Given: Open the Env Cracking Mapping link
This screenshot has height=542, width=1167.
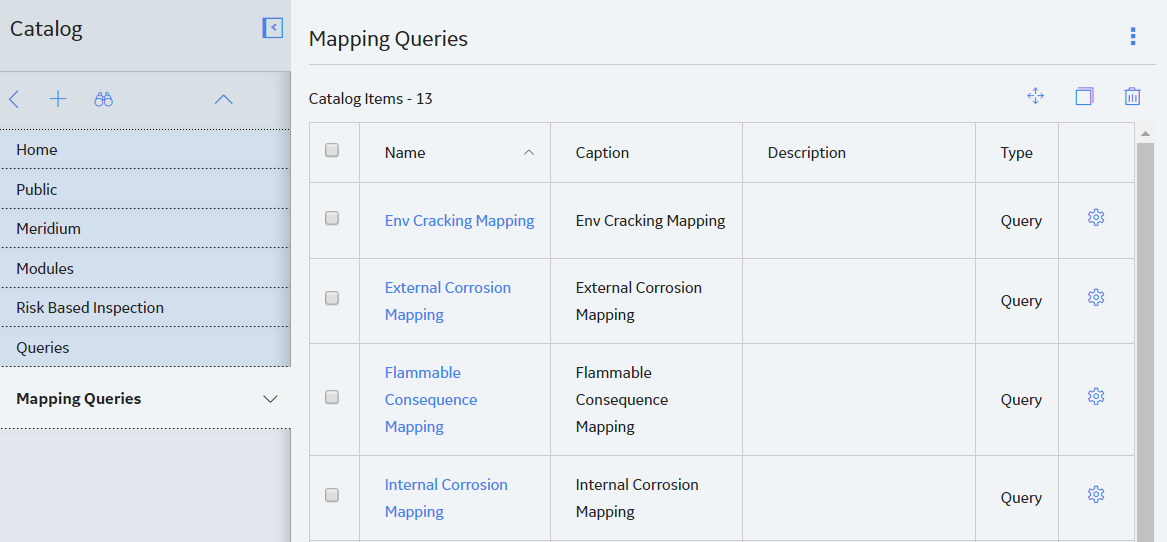Looking at the screenshot, I should point(459,220).
